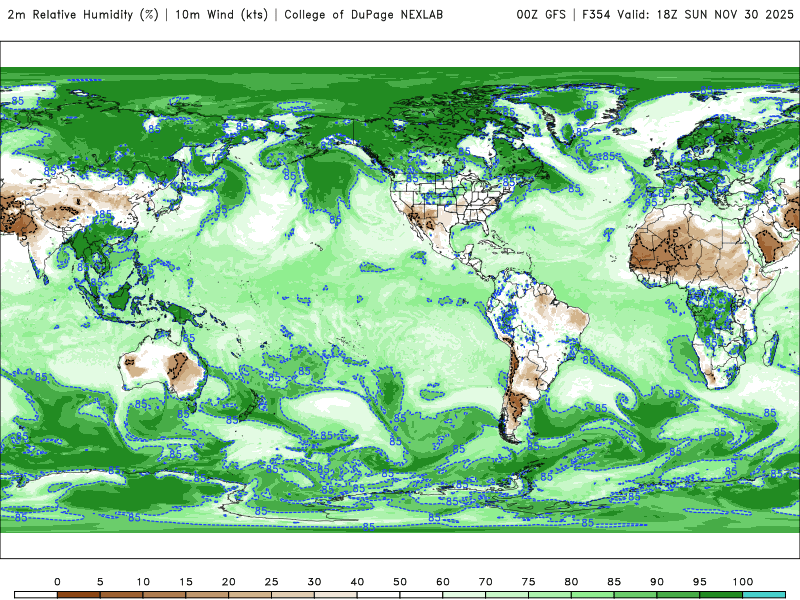Select the darkest green swatch between 95 and 100
The width and height of the screenshot is (800, 600).
pyautogui.click(x=721, y=595)
